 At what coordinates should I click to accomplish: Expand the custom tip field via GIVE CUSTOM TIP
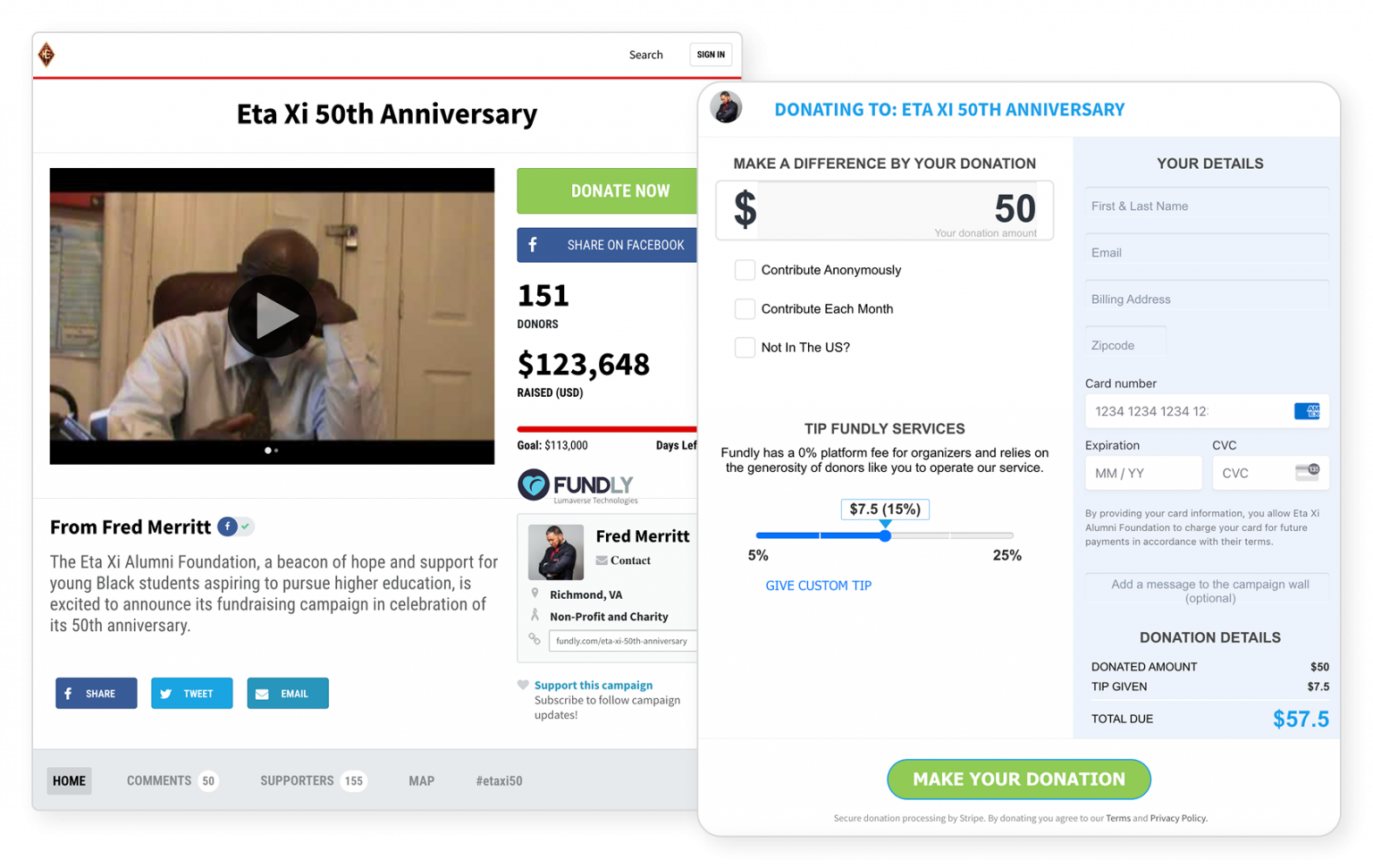click(818, 586)
